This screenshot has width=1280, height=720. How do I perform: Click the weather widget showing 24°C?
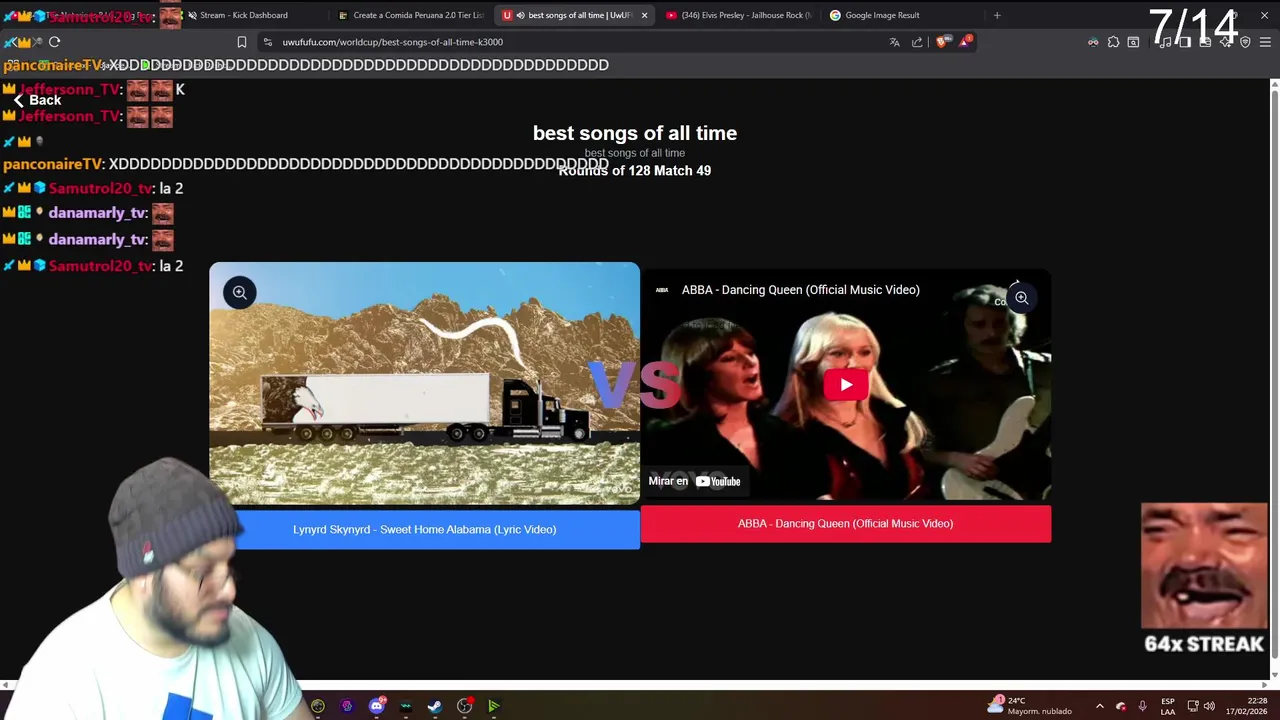(1030, 705)
